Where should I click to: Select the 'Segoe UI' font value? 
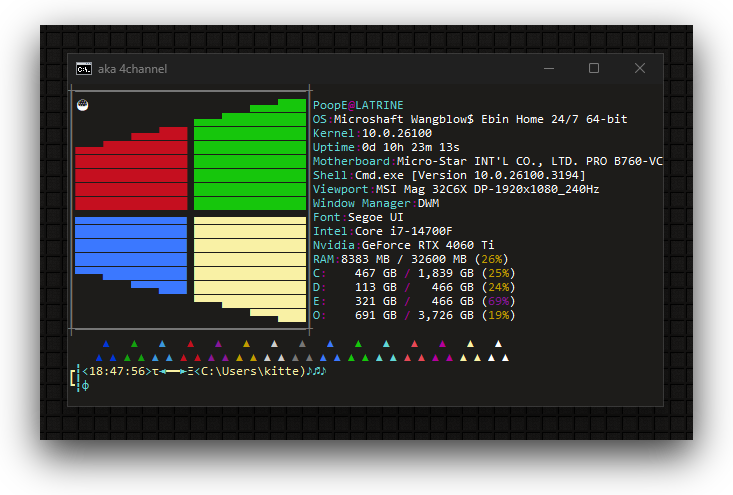375,217
